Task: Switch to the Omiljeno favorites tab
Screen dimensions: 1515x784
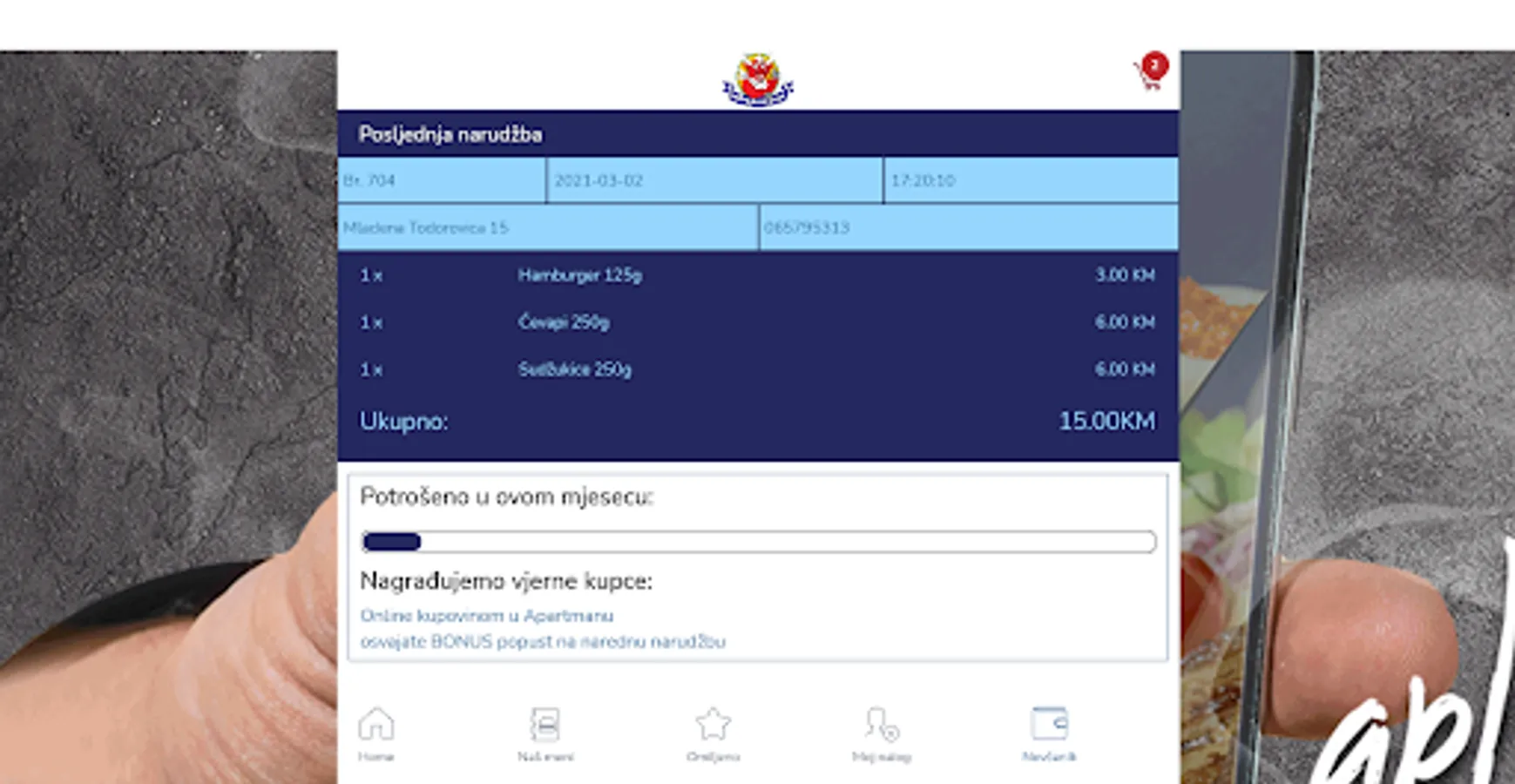Action: pyautogui.click(x=714, y=734)
